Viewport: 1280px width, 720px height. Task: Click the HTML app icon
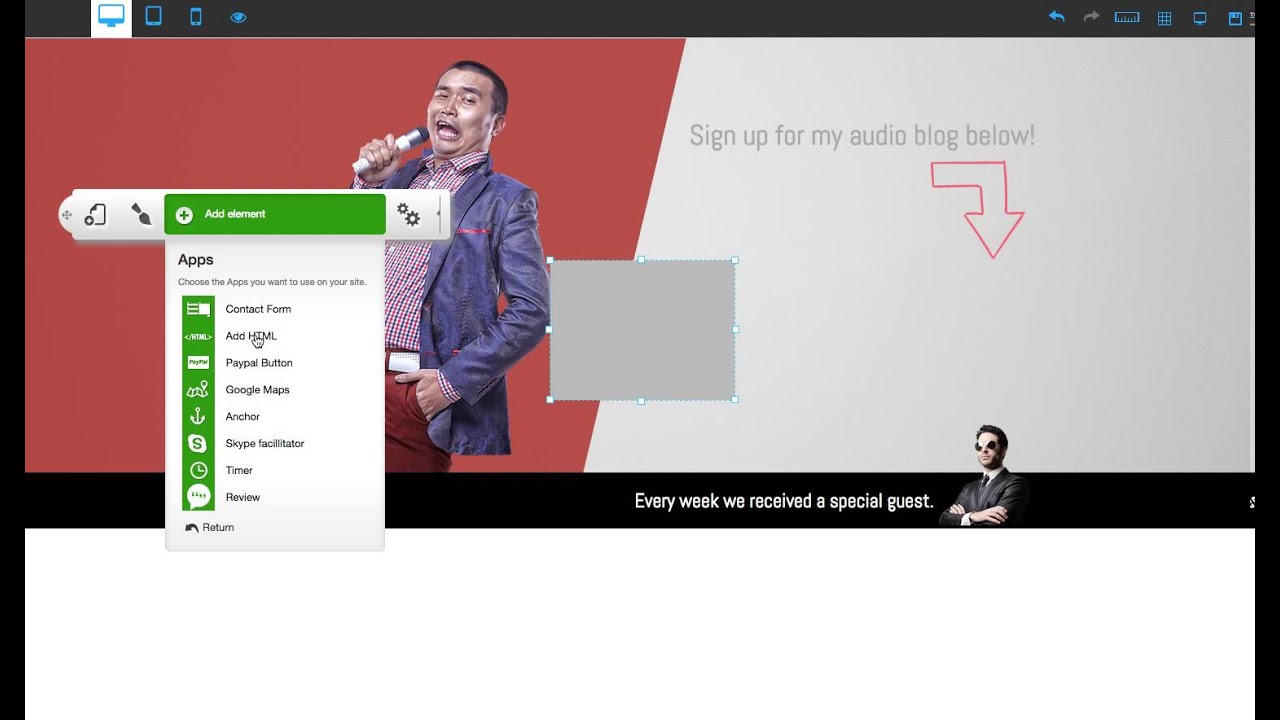198,336
